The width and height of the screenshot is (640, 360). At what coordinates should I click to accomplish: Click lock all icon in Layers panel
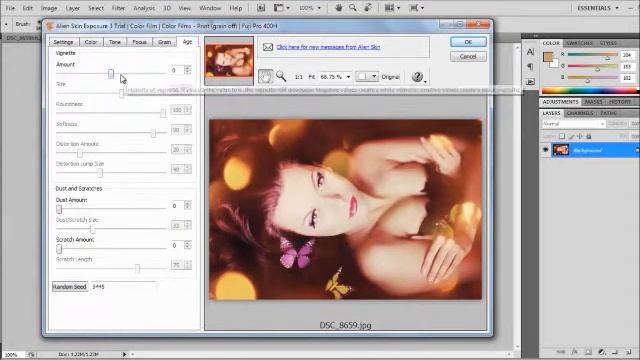589,136
